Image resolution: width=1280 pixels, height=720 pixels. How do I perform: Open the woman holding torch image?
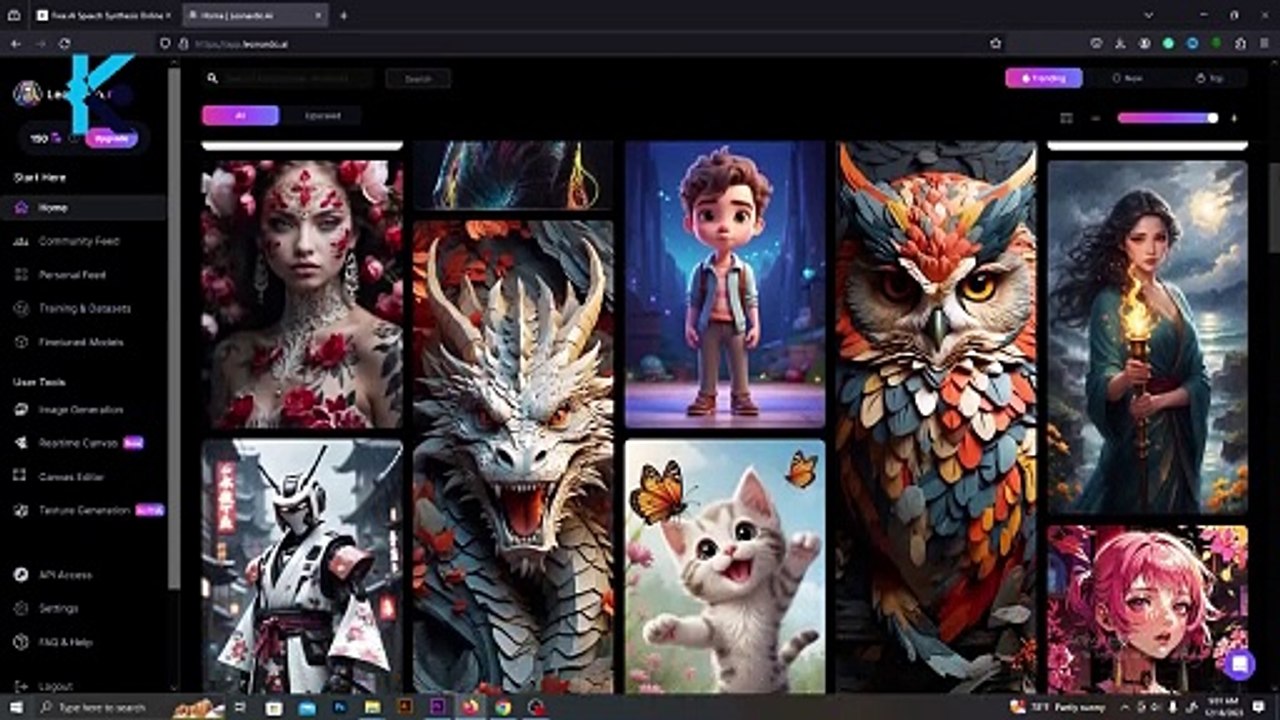click(1148, 337)
